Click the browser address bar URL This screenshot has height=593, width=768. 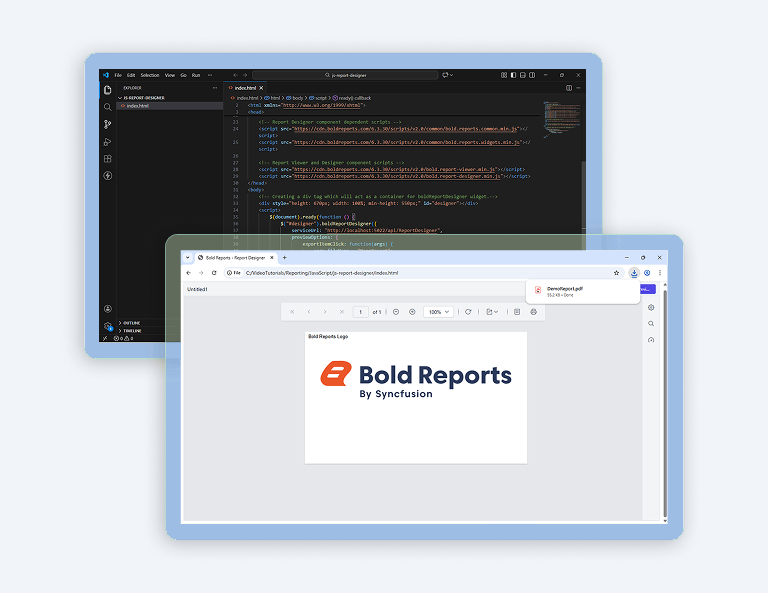point(322,273)
